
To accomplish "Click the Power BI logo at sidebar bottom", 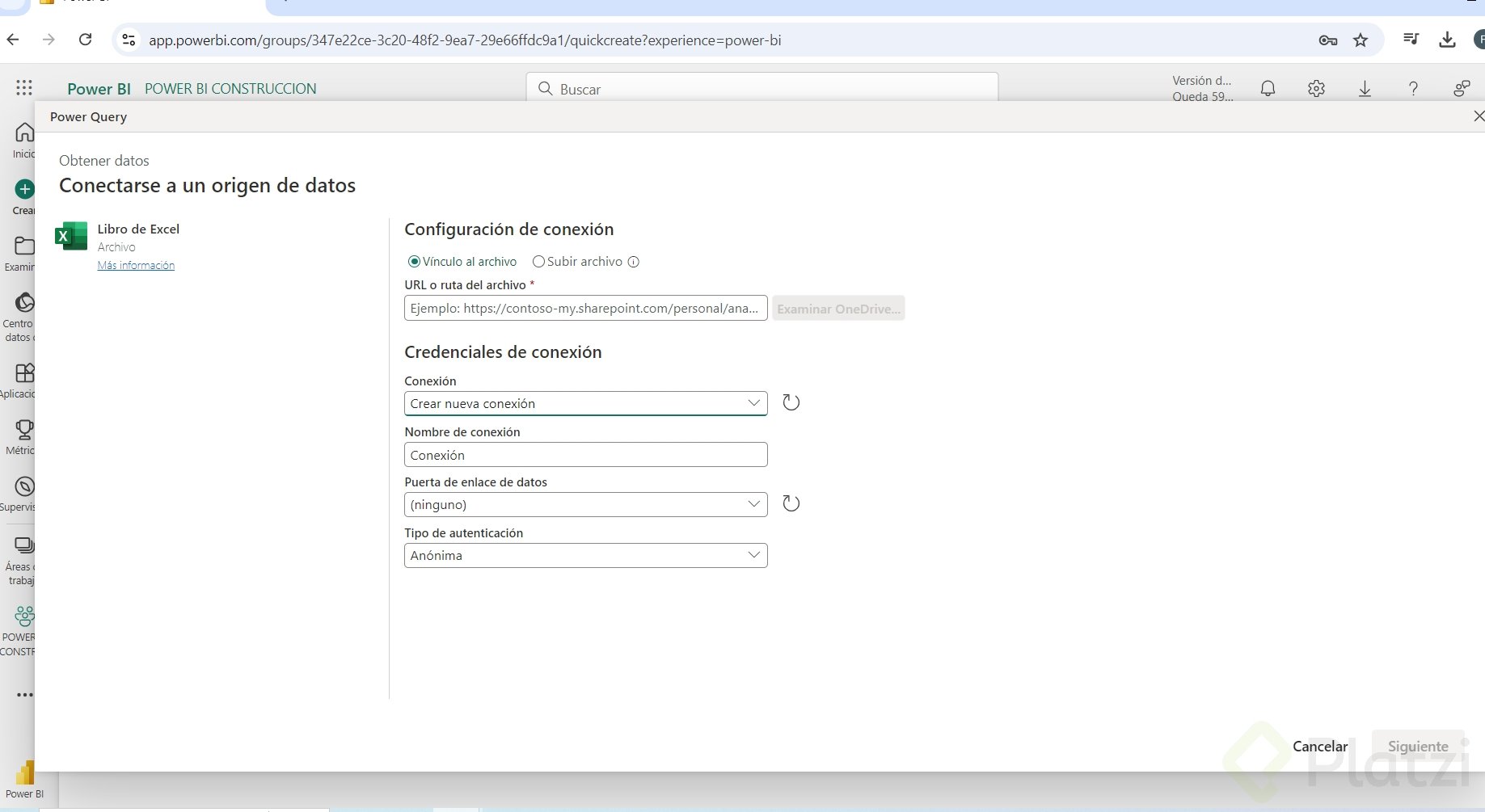I will pos(25,773).
